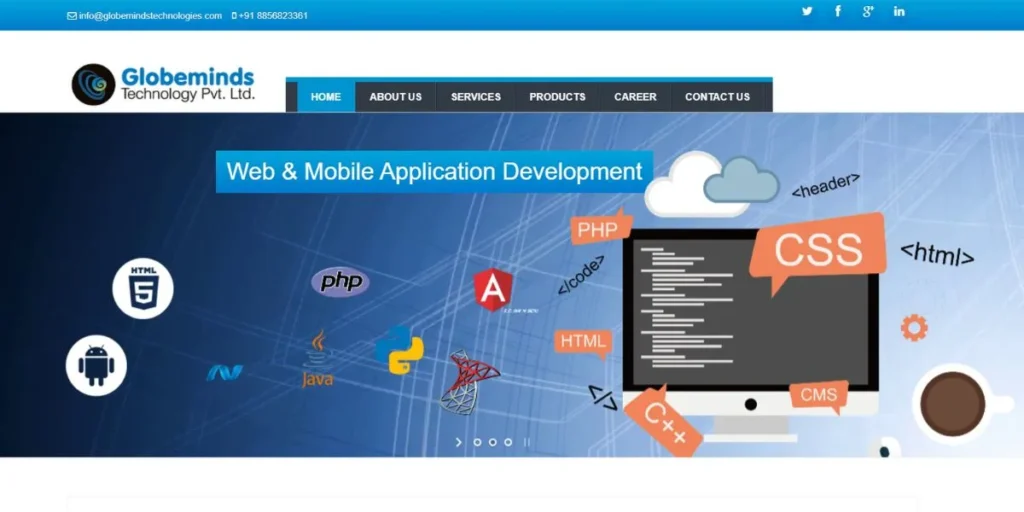
Task: Go to the HOME menu item
Action: pyautogui.click(x=326, y=97)
